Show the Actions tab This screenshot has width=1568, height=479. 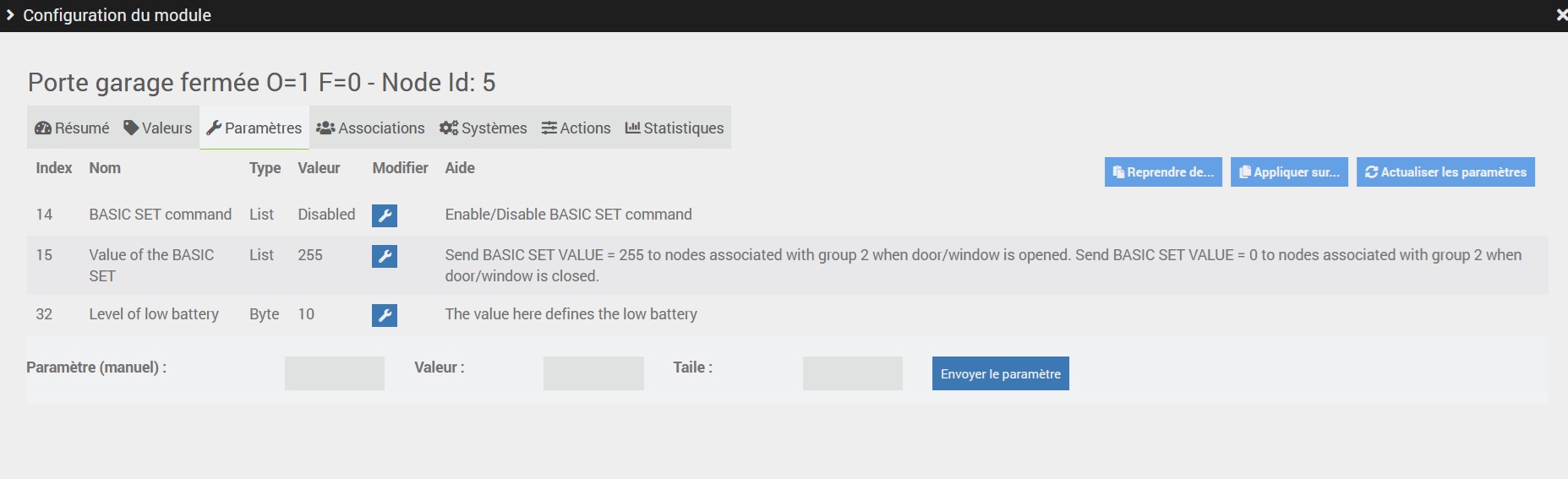point(576,128)
